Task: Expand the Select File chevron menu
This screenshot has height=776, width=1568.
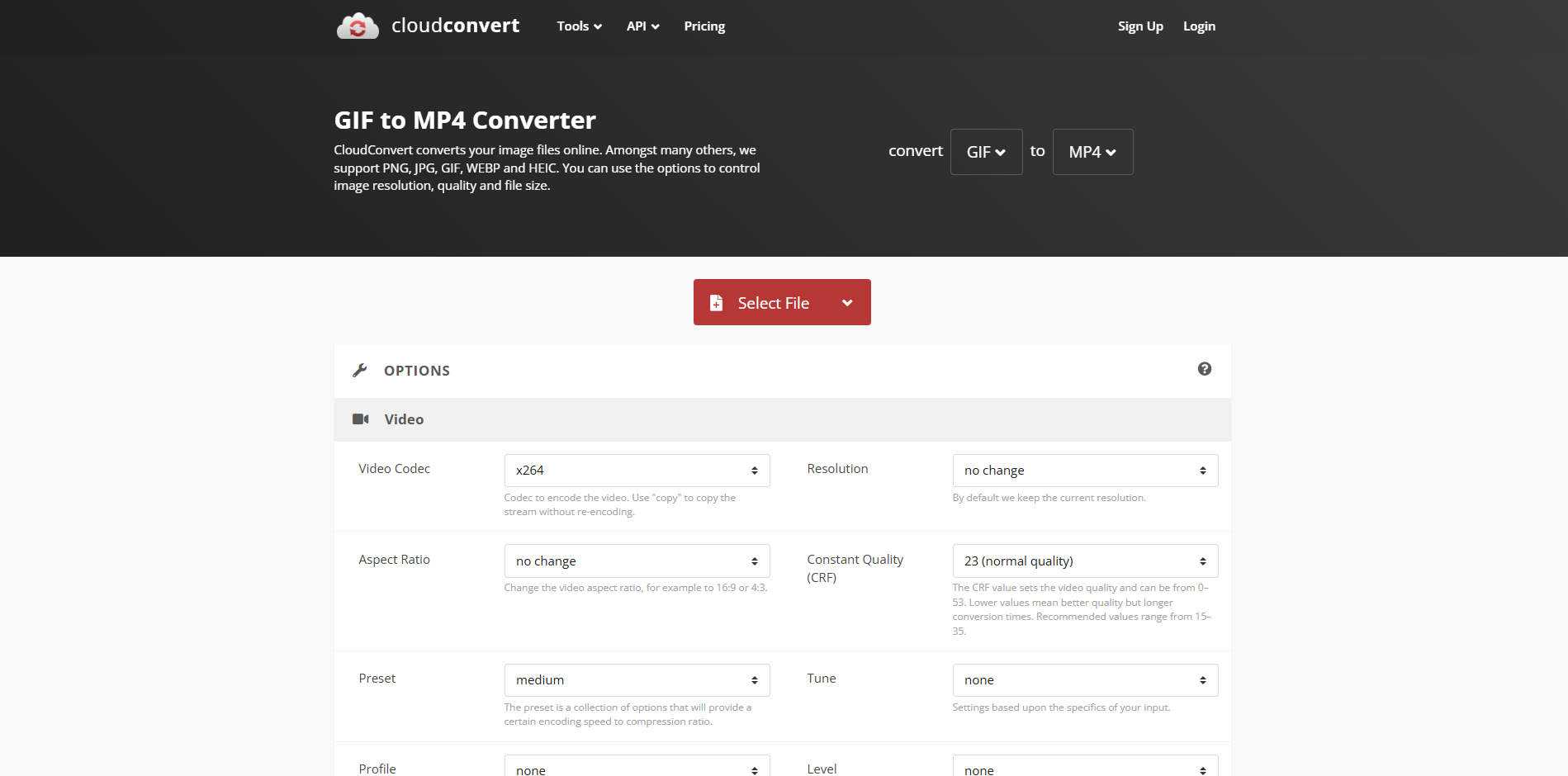Action: tap(847, 302)
